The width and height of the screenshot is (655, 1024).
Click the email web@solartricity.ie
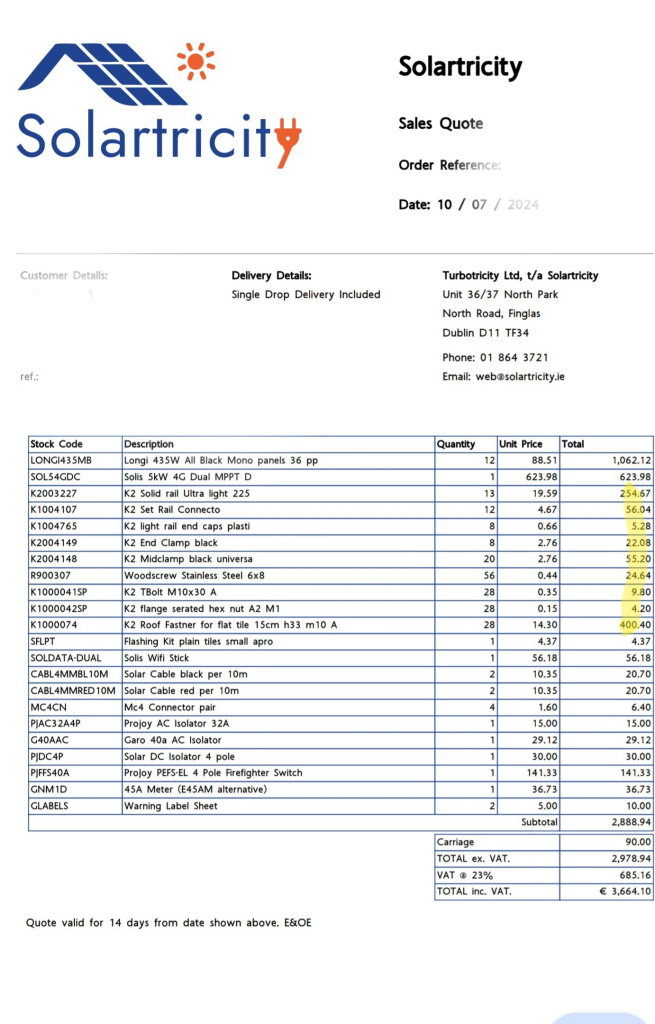tap(520, 377)
